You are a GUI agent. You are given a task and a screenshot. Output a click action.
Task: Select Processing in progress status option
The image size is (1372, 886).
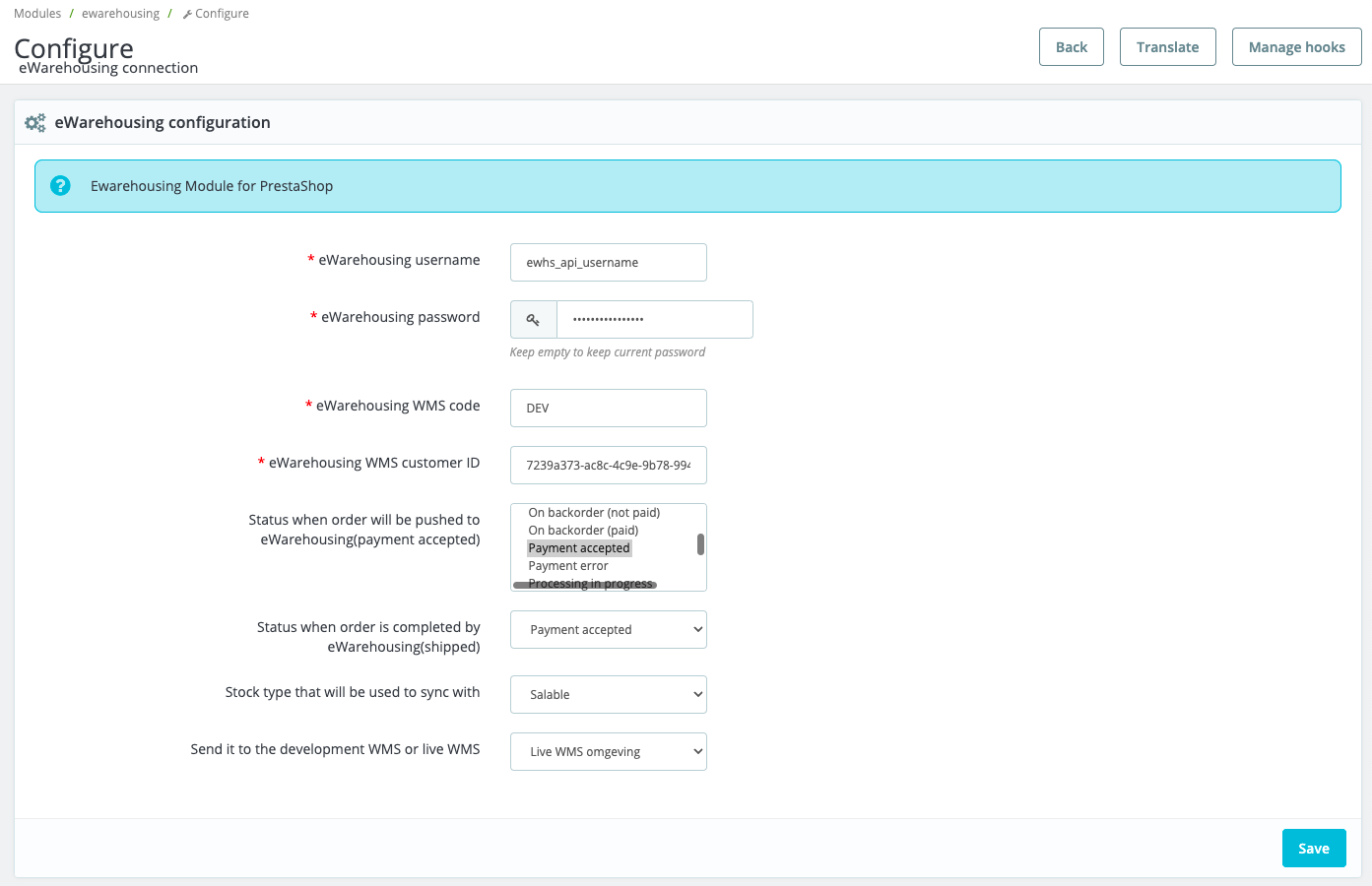click(x=589, y=583)
